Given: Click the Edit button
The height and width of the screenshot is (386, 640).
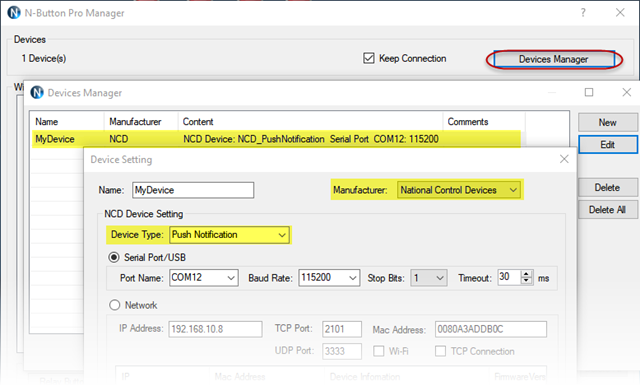Looking at the screenshot, I should point(608,144).
